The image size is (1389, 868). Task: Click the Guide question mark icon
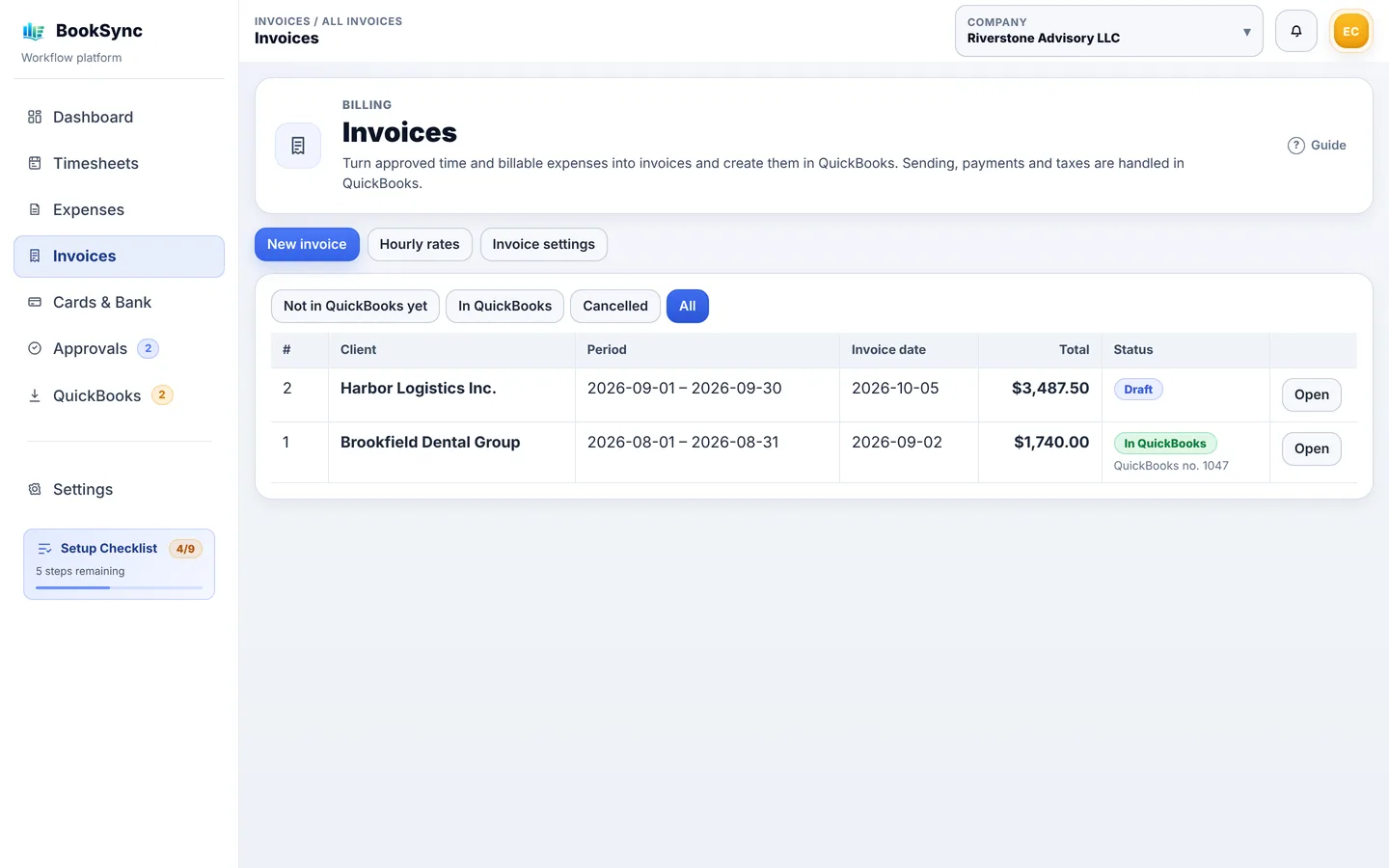pyautogui.click(x=1296, y=146)
